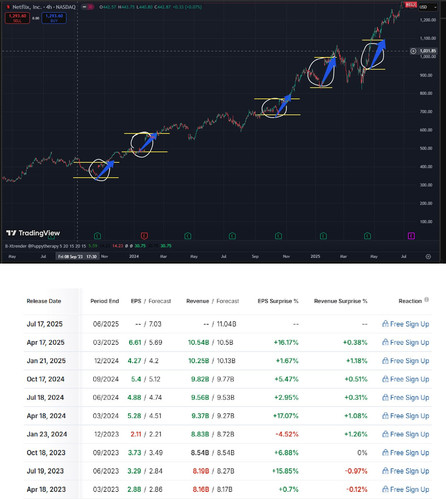Click Free Sign Up in the Apr 18, 2023 row
This screenshot has width=446, height=500.
tap(406, 489)
